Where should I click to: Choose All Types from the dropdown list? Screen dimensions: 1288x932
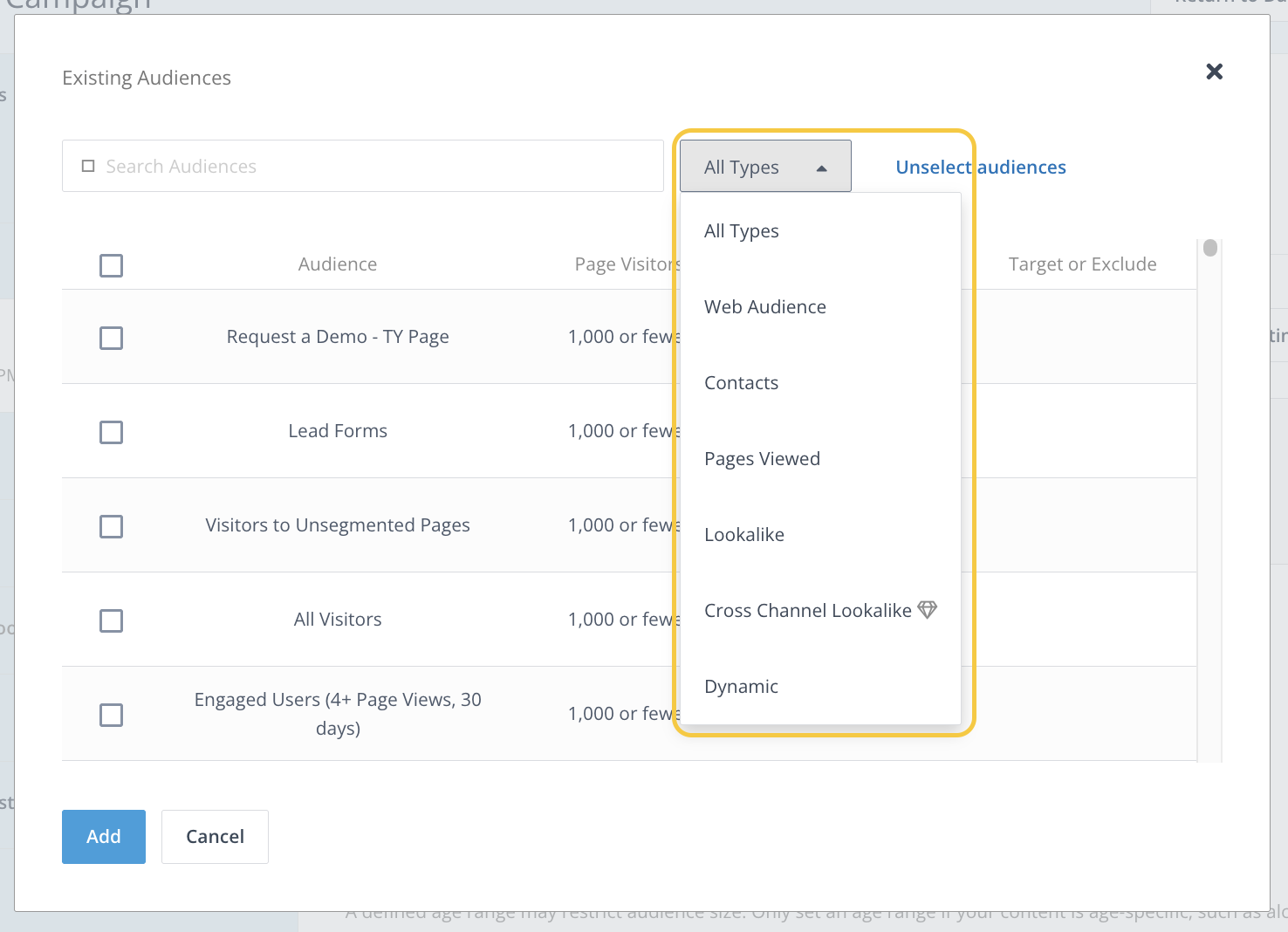pyautogui.click(x=742, y=231)
